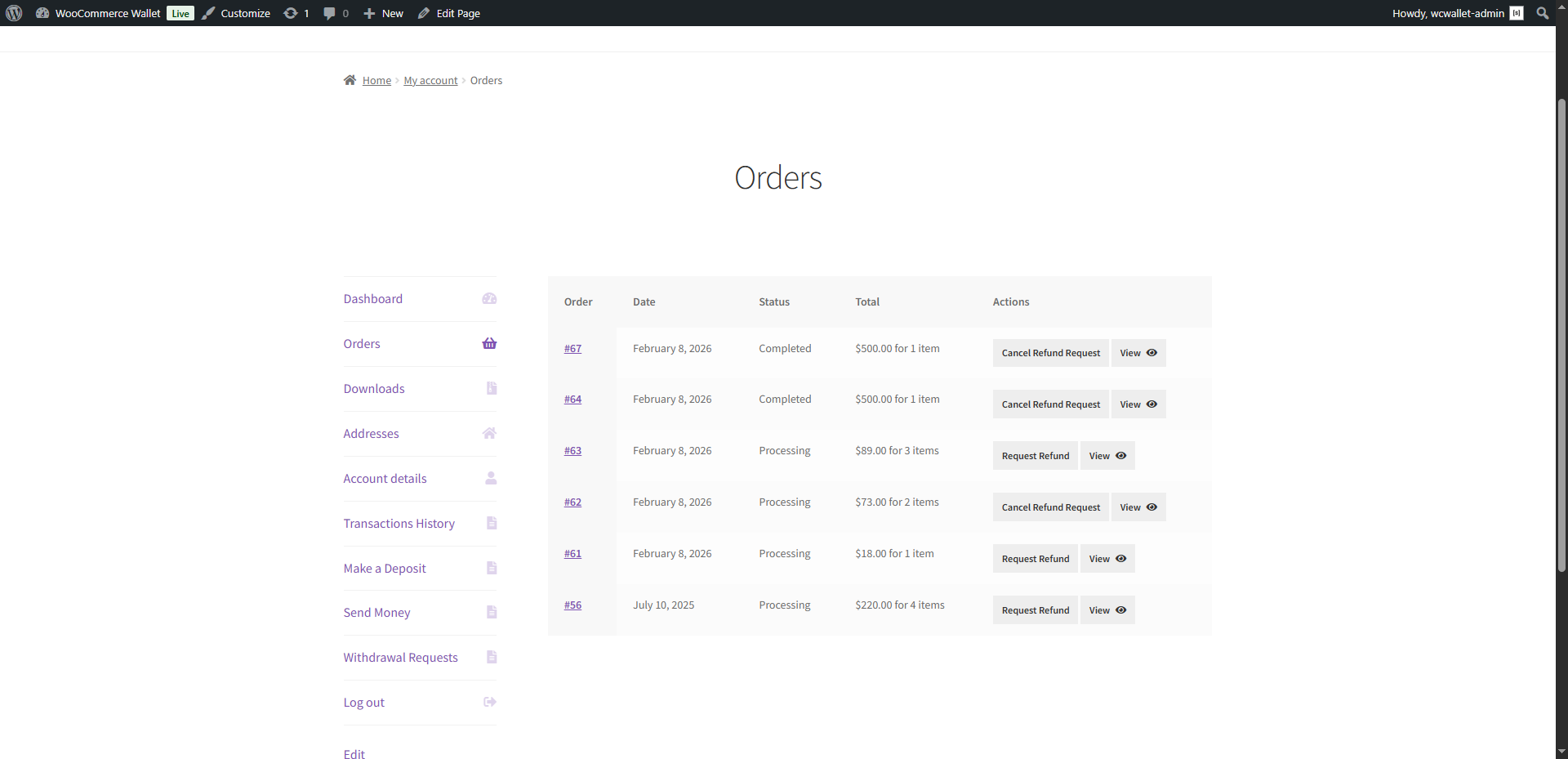Click the Log out icon in sidebar
The image size is (1568, 759).
point(490,703)
